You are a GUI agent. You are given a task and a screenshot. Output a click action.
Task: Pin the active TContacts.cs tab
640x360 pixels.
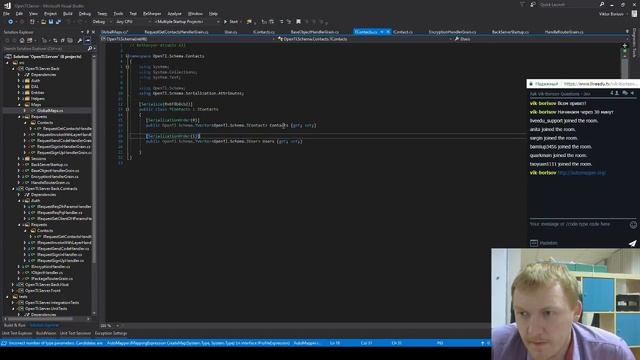tap(382, 32)
